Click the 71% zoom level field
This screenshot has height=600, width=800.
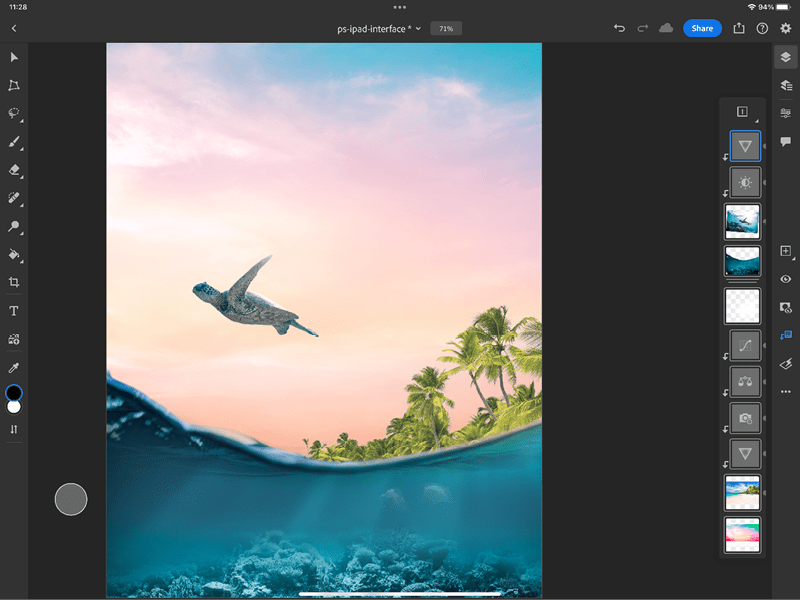(x=446, y=29)
